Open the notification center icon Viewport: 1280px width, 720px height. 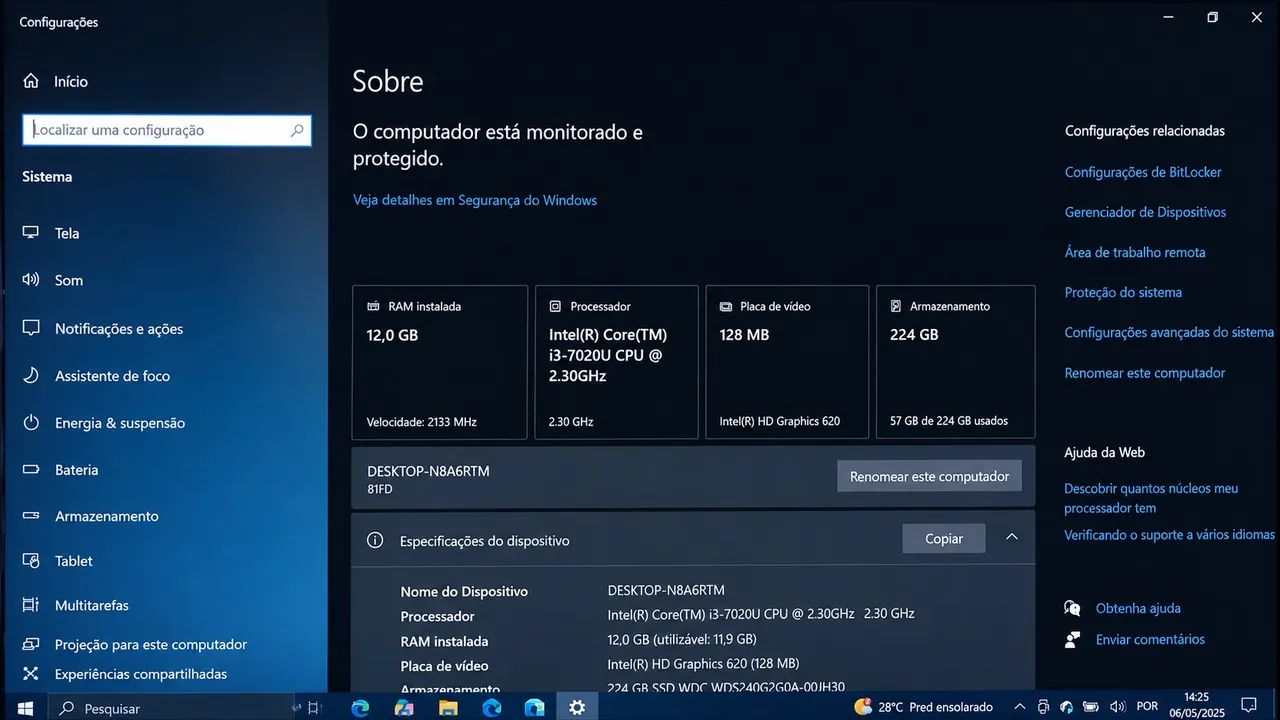[x=1248, y=706]
